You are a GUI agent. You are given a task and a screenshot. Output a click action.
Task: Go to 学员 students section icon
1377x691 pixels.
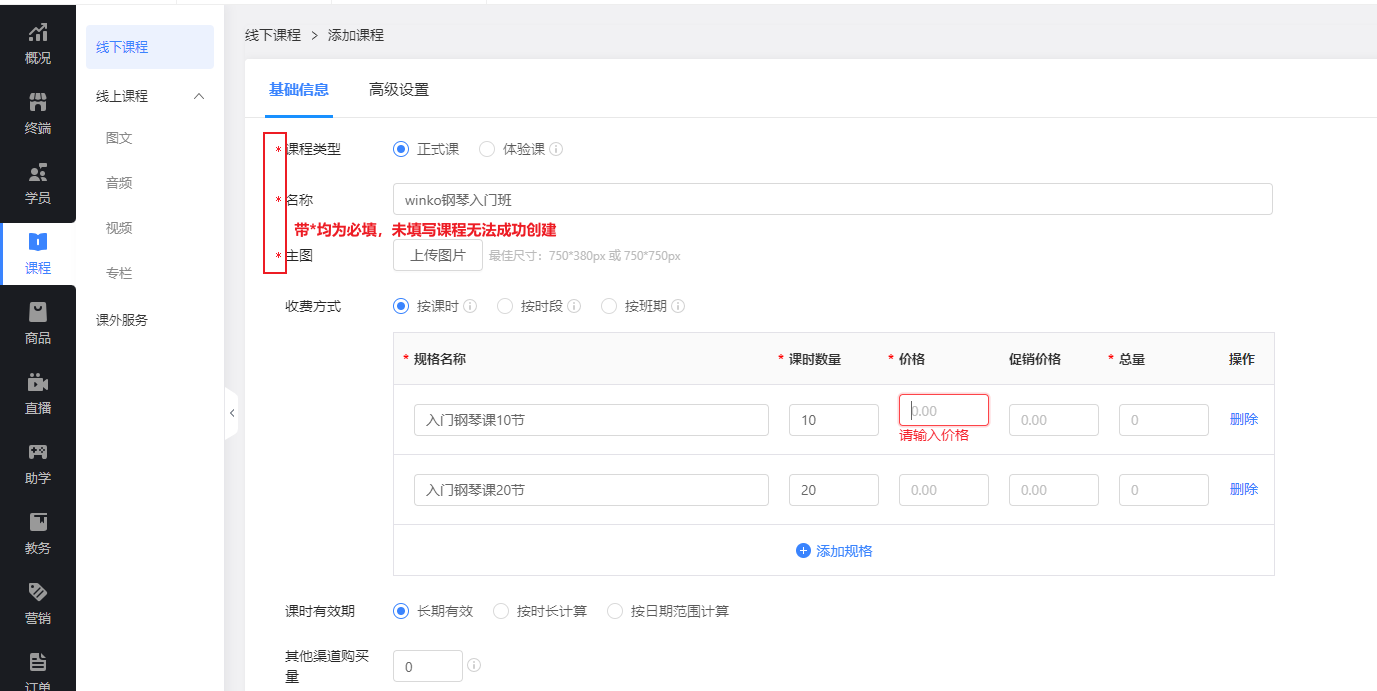pos(37,173)
